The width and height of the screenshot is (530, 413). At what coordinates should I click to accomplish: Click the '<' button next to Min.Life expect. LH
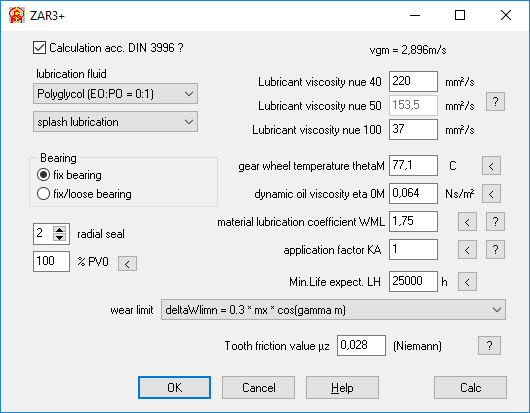pos(467,282)
